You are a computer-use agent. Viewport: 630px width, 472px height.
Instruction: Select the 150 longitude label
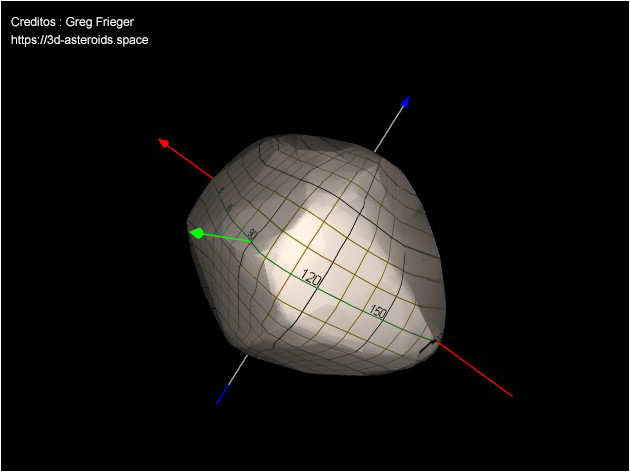tap(378, 311)
